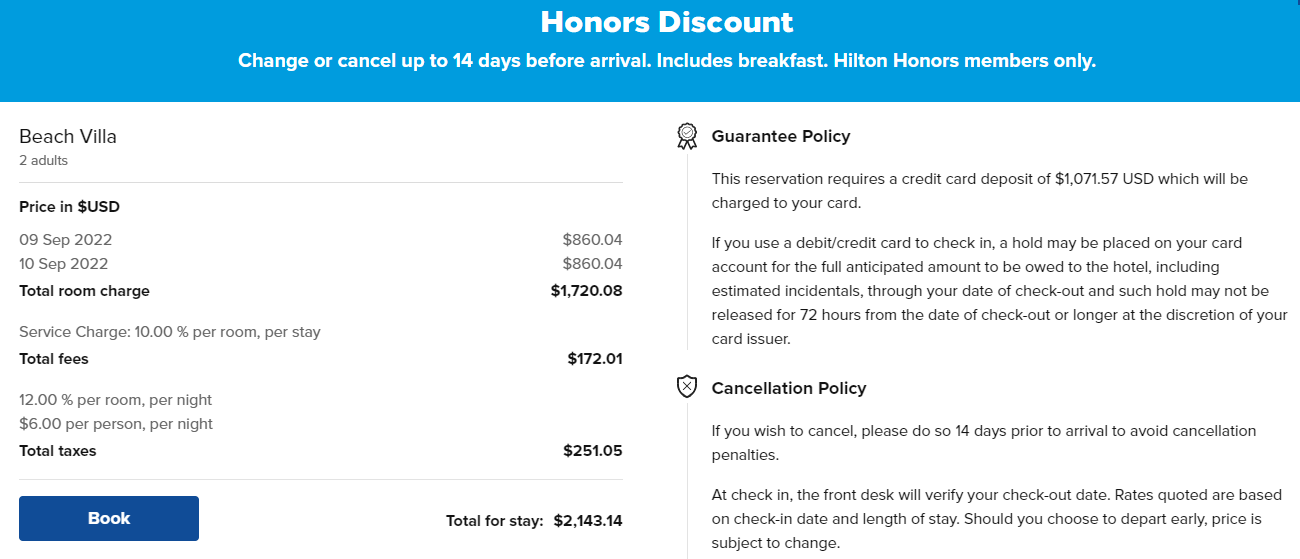Click the $6.00 per person, per night line
Image resolution: width=1300 pixels, height=559 pixels.
116,424
